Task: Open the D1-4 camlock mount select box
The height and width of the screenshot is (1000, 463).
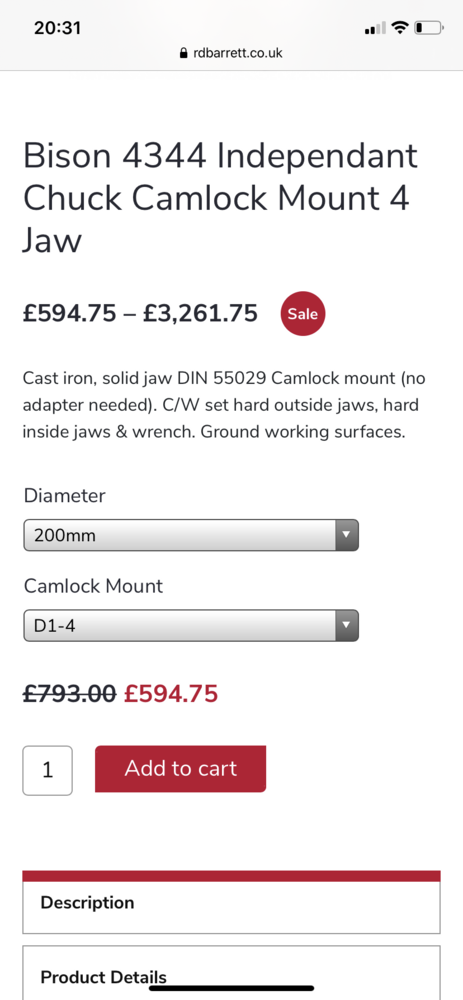Action: click(191, 626)
